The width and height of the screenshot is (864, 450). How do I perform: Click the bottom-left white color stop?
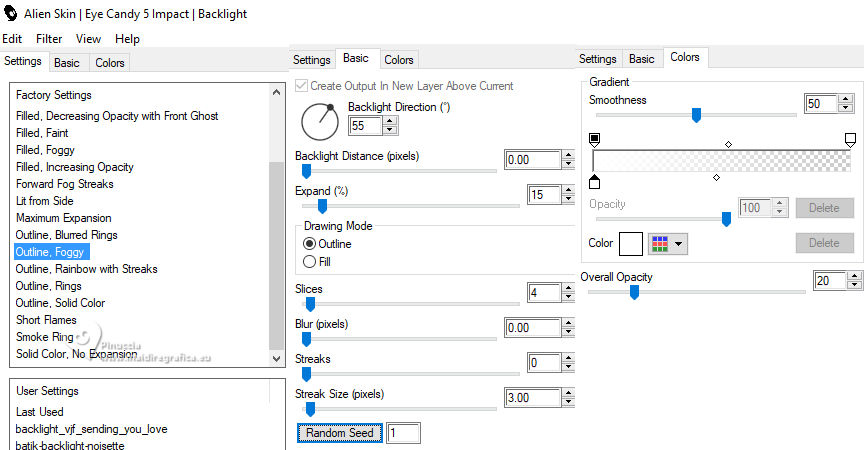pyautogui.click(x=594, y=182)
